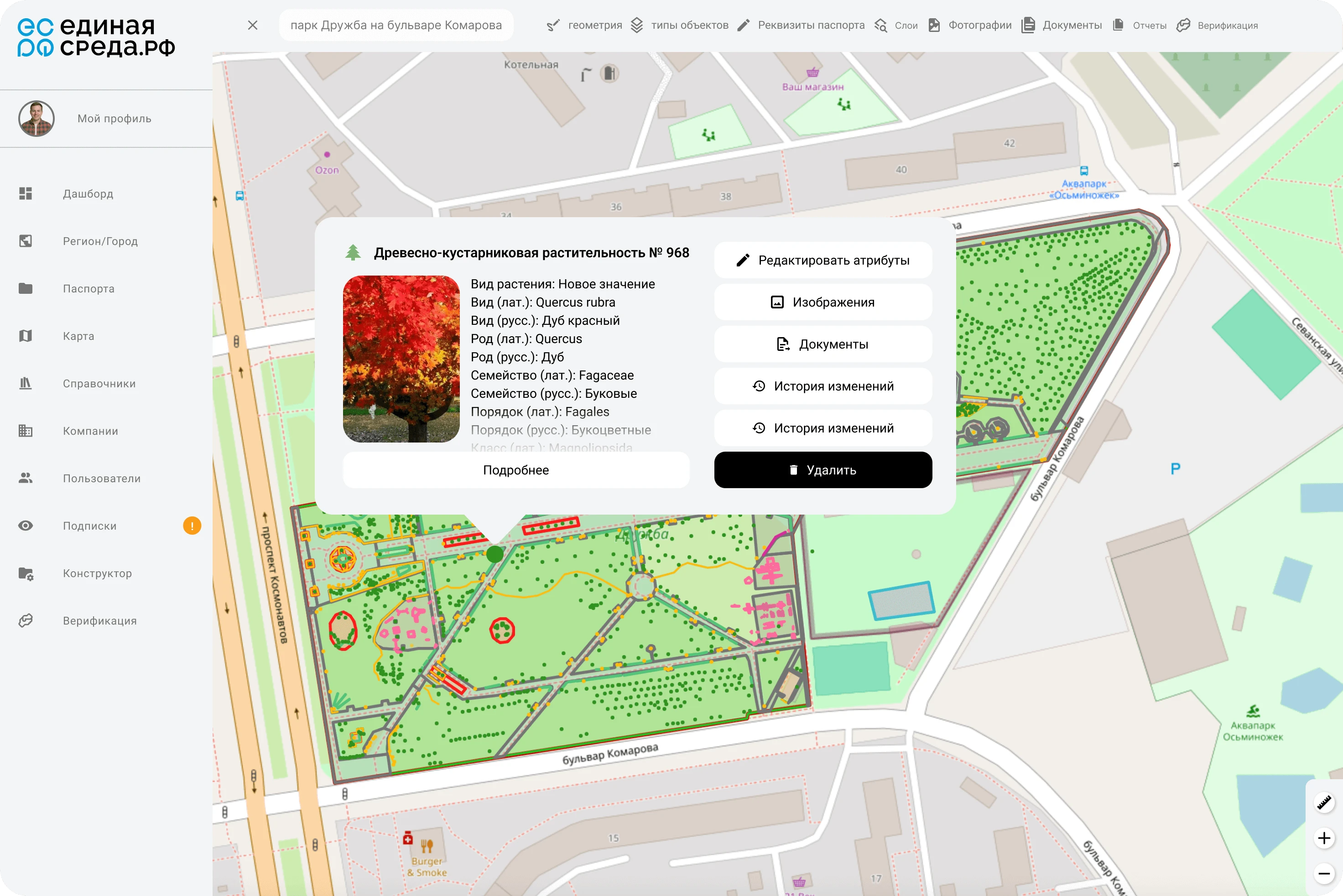The width and height of the screenshot is (1343, 896).
Task: Open the геометрия toolbar item
Action: coord(584,25)
